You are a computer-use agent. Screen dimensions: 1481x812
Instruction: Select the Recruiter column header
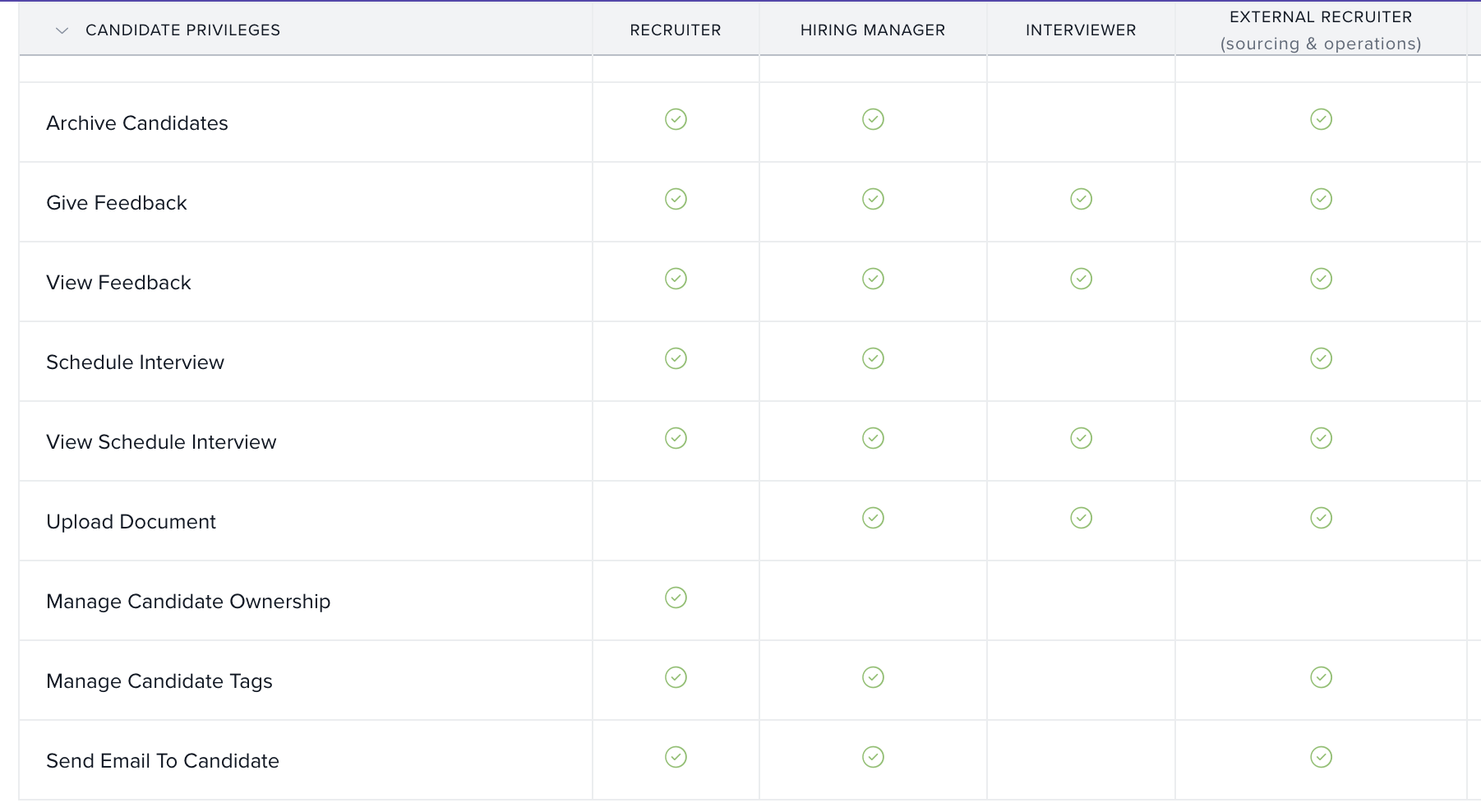tap(675, 30)
